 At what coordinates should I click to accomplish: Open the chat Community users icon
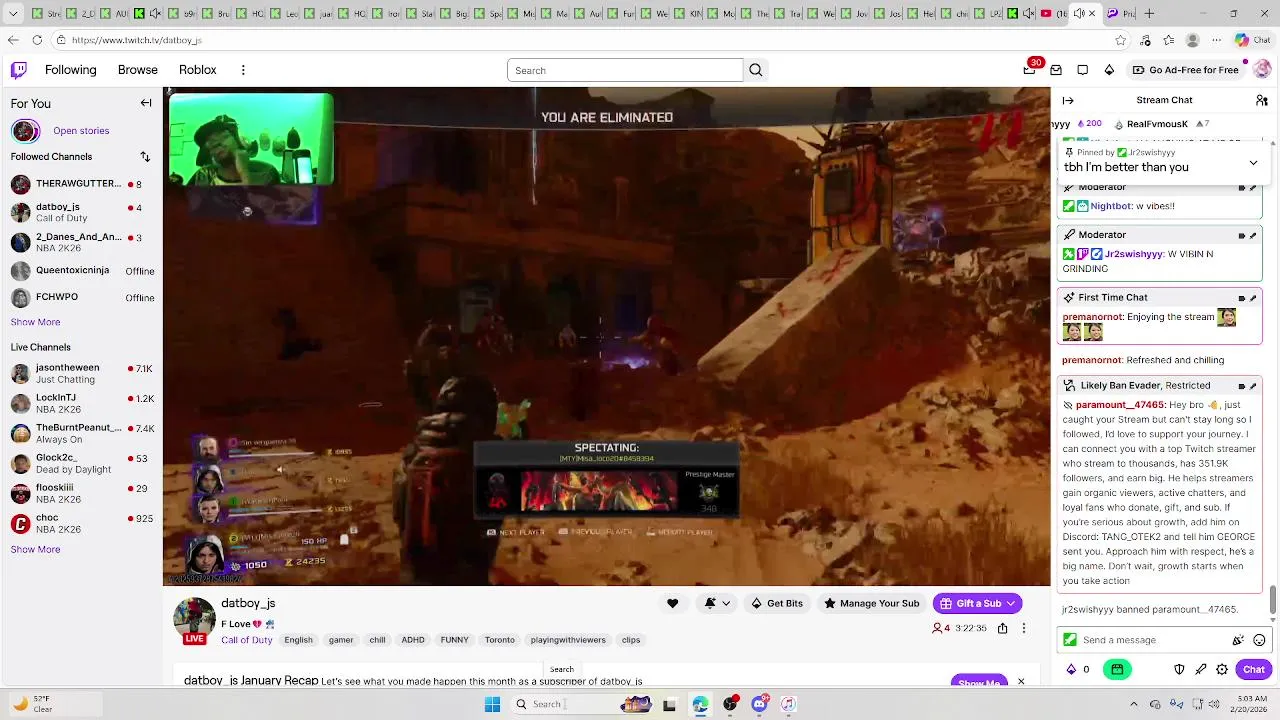[x=1261, y=100]
